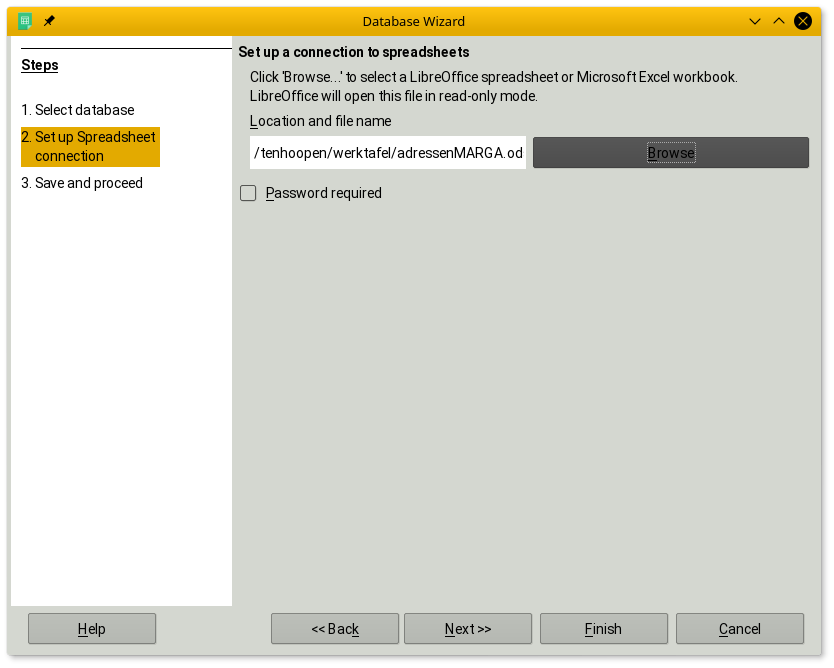Click the Steps heading in sidebar
This screenshot has width=834, height=668.
point(40,65)
